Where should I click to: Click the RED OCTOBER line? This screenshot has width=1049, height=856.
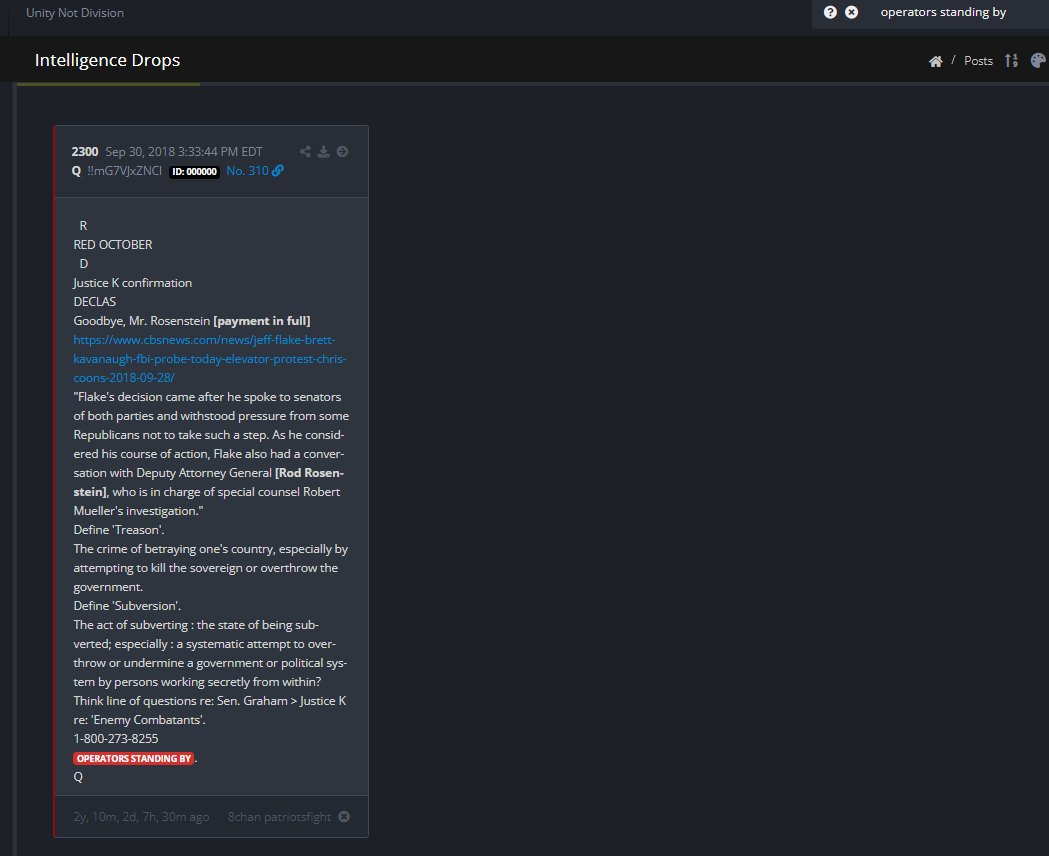113,245
